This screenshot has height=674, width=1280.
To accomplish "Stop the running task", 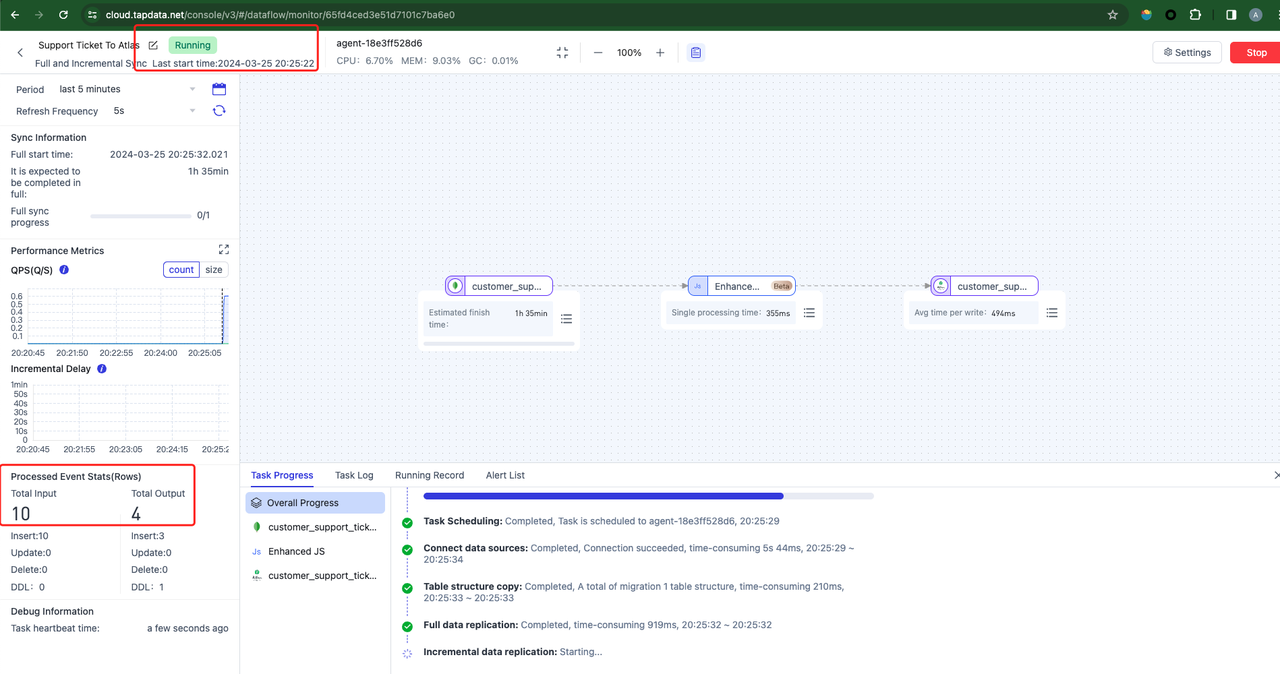I will [1256, 52].
